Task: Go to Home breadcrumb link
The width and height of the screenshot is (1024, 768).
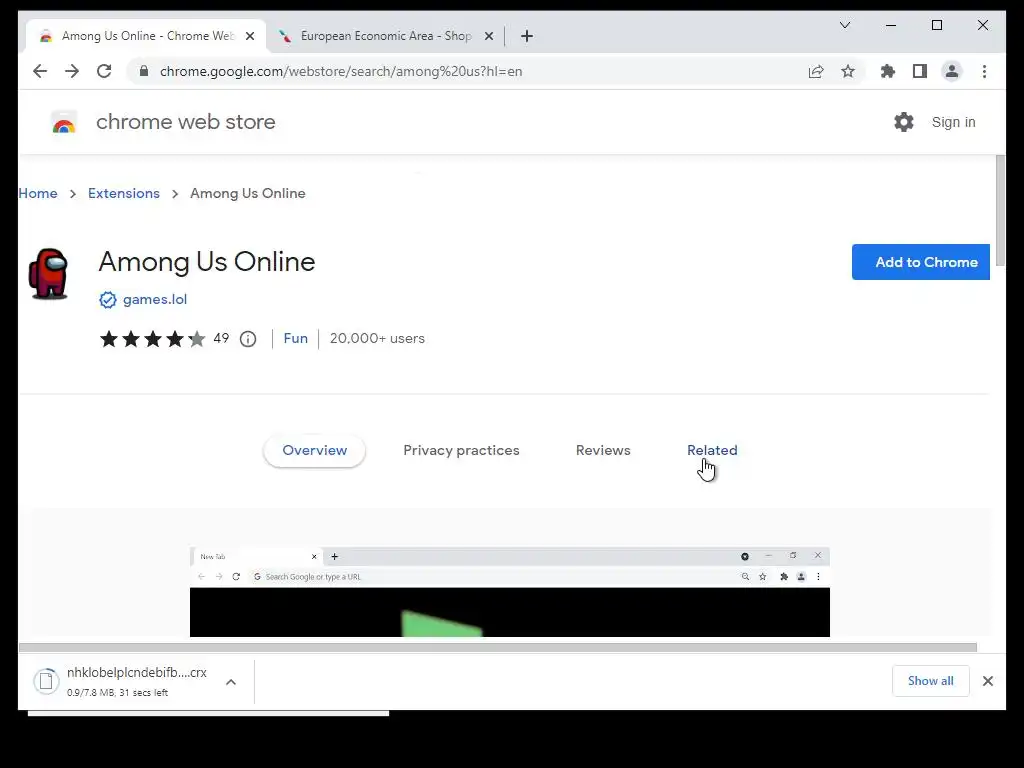Action: [38, 193]
